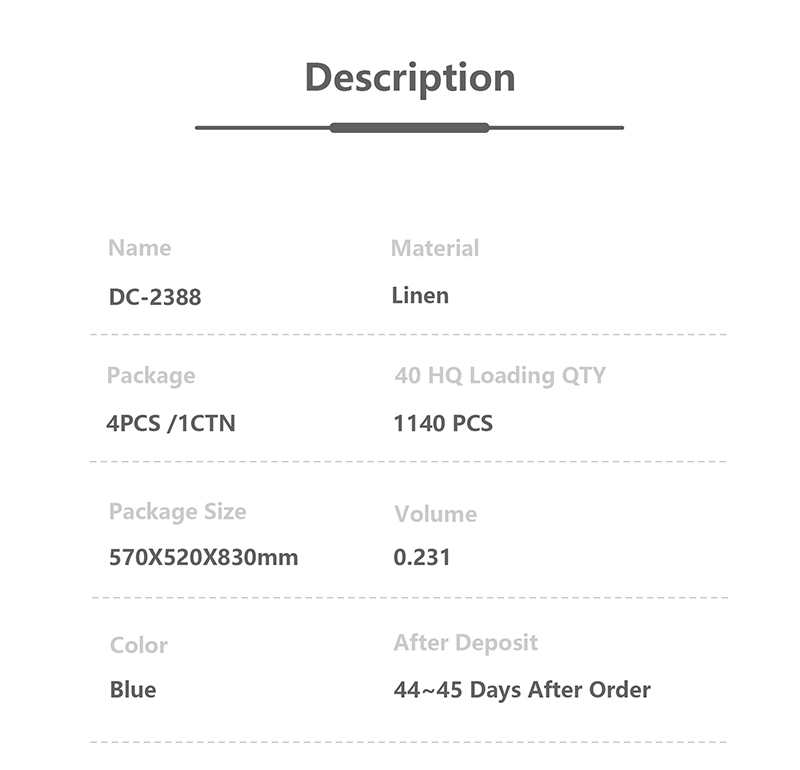This screenshot has height=770, width=800.
Task: Click the 4PCS /1CTN value
Action: point(171,424)
